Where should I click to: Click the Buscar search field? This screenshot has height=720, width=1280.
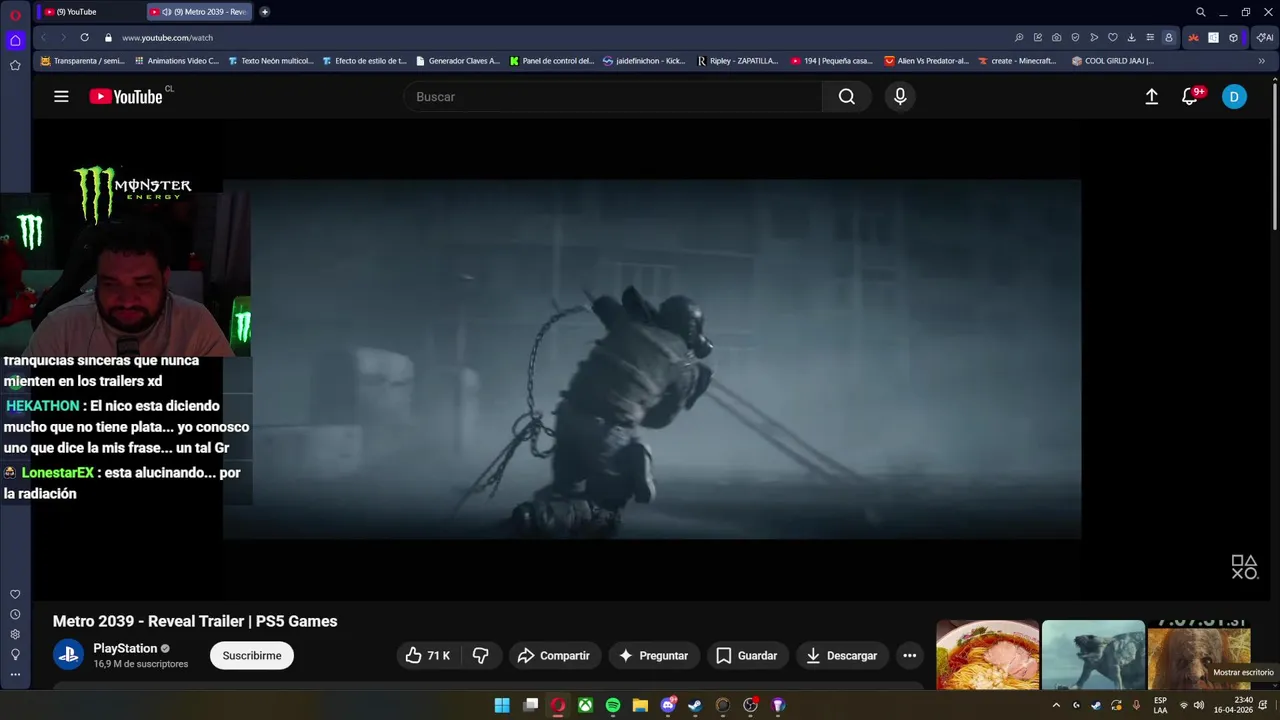613,97
